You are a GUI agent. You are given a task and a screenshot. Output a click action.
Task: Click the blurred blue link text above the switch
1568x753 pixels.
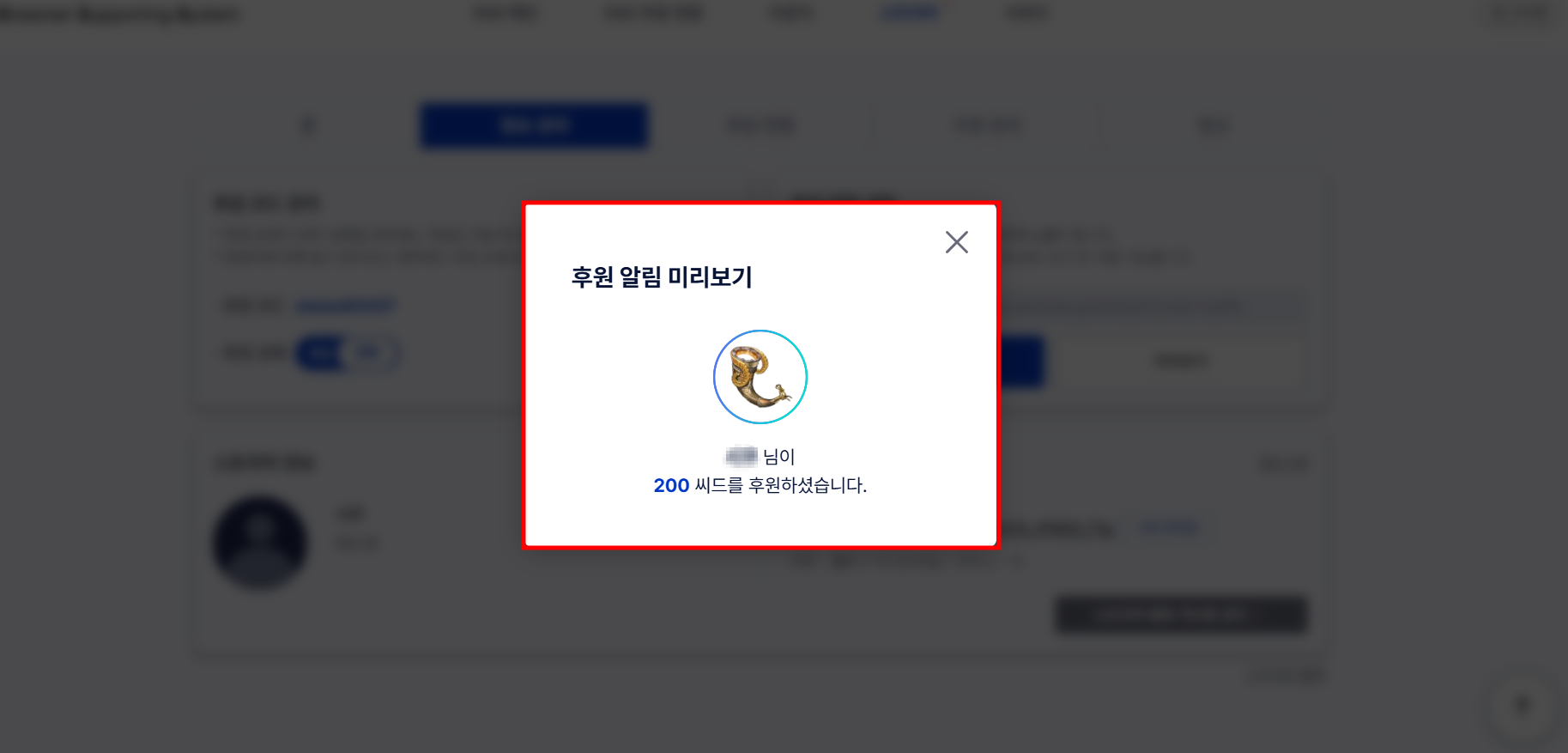344,306
